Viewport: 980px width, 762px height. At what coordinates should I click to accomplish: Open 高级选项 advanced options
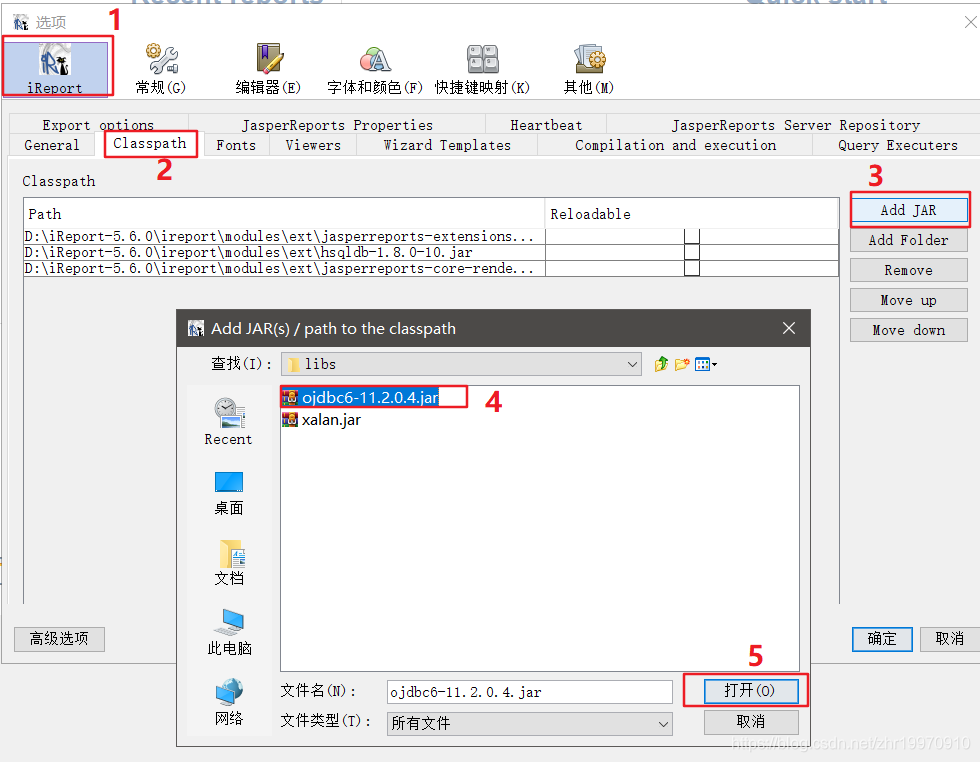(x=59, y=639)
